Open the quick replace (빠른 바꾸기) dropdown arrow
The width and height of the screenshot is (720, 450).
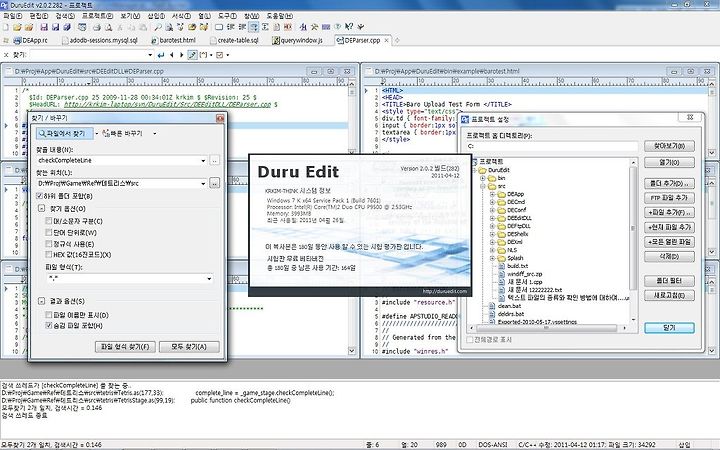pos(155,134)
